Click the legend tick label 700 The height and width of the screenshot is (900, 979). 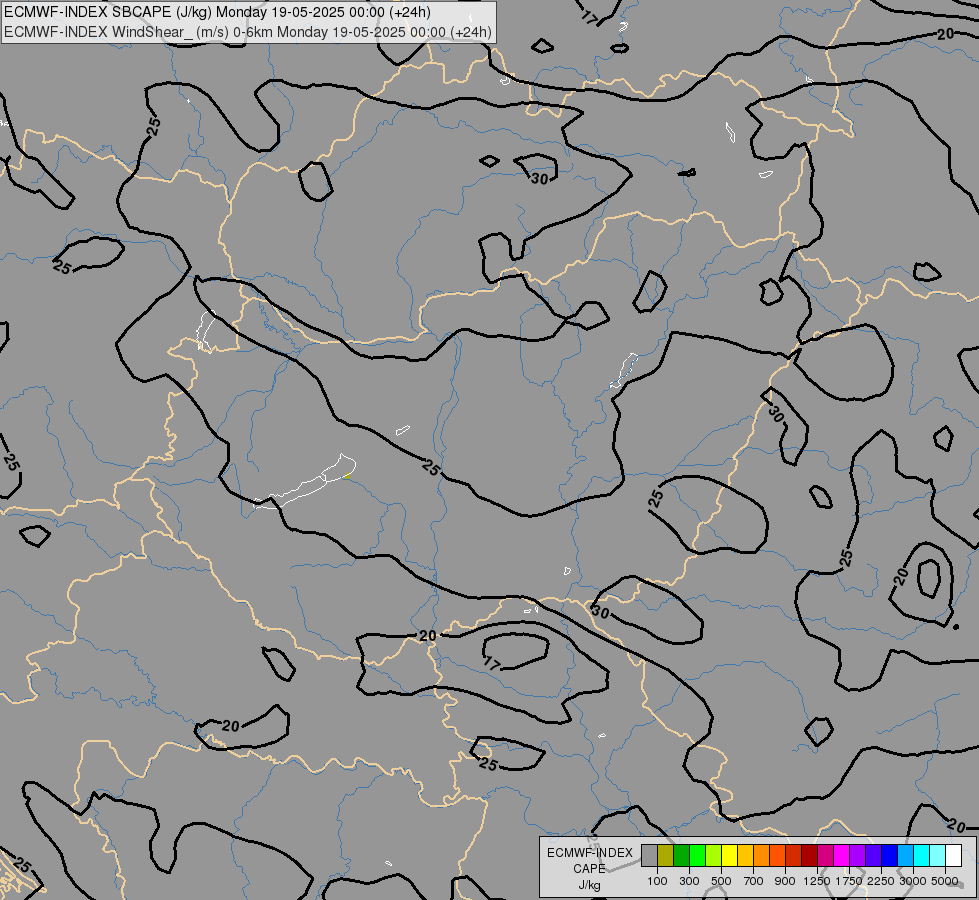tap(754, 881)
